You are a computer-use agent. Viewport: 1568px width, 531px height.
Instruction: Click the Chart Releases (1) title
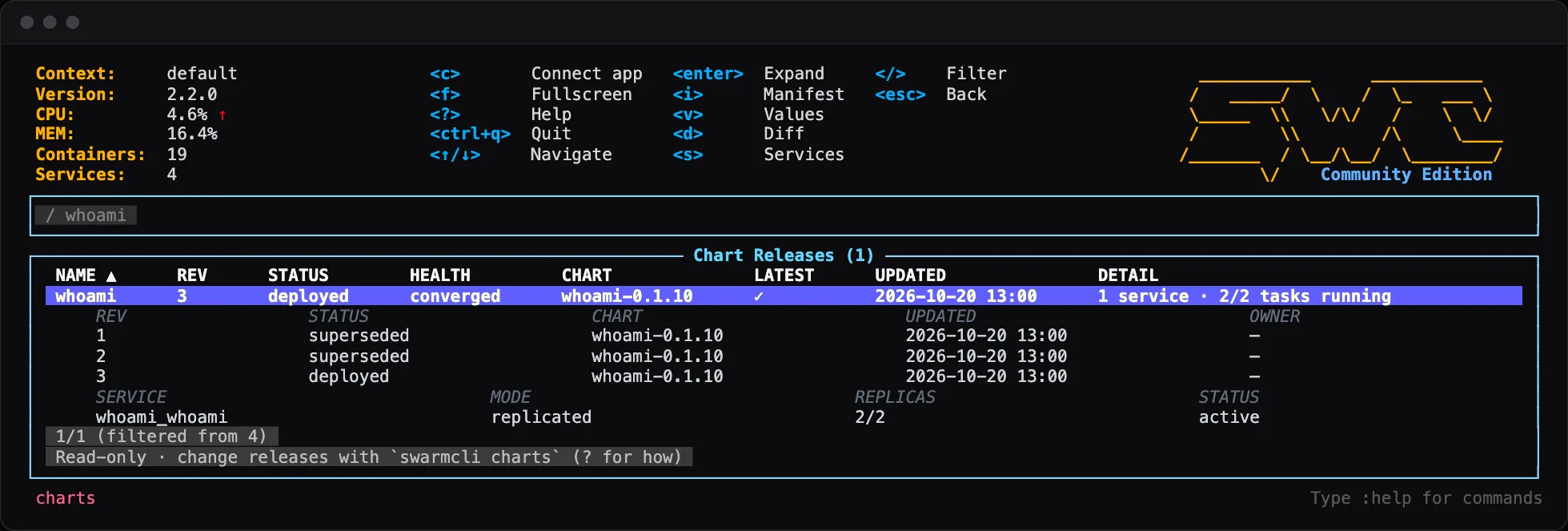(x=784, y=255)
